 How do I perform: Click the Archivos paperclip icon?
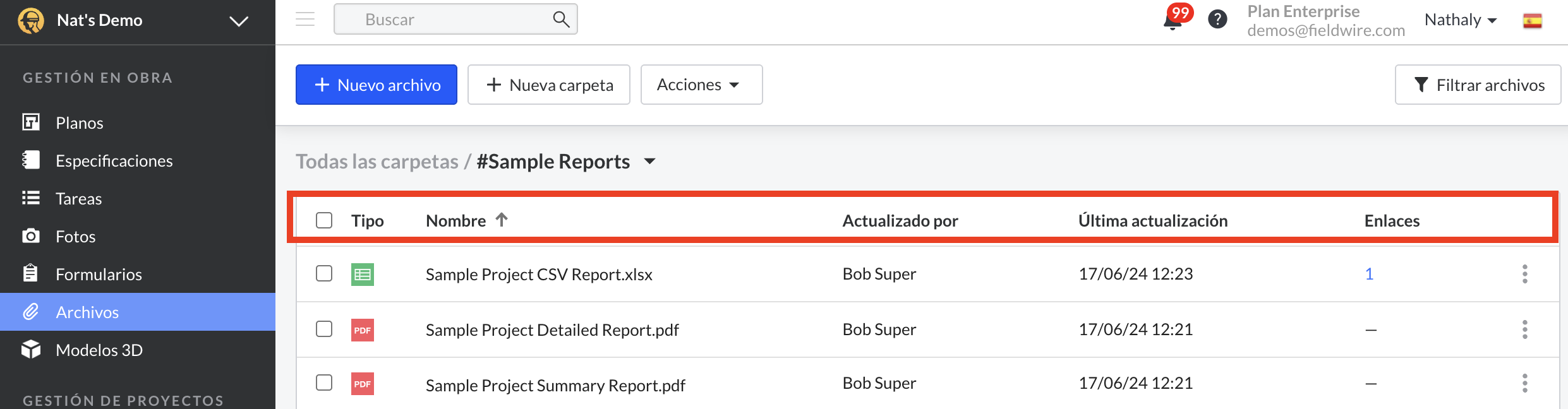point(31,311)
